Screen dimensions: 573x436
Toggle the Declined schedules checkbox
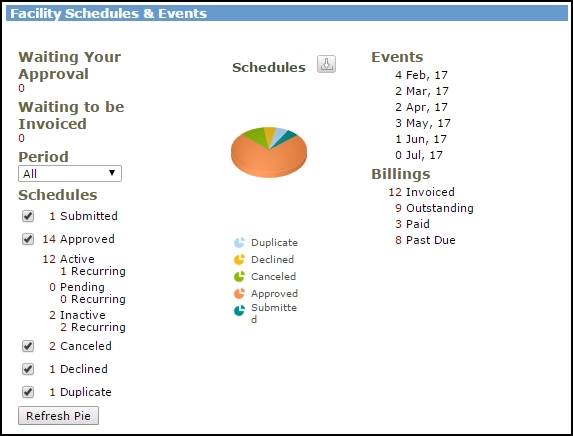28,369
